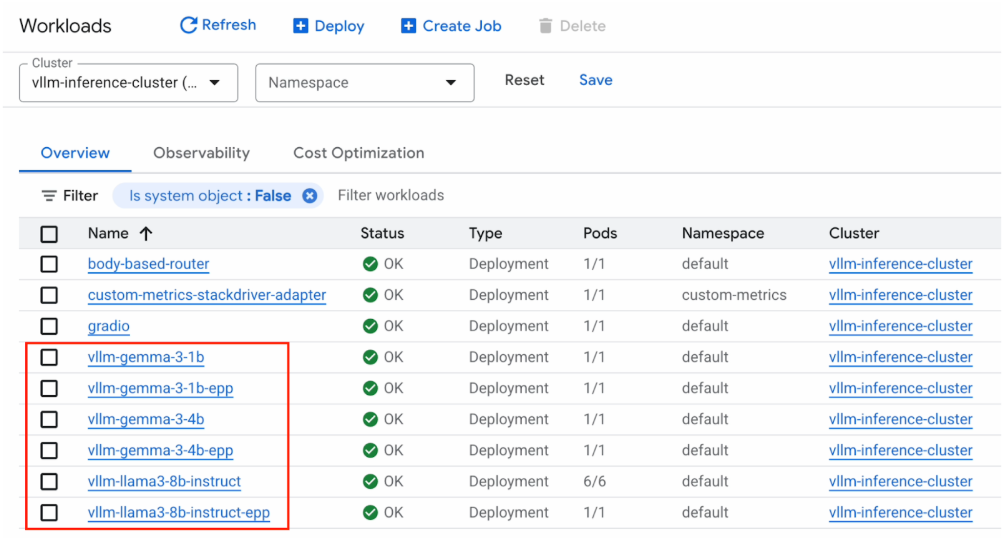Switch to the Overview tab

[75, 153]
